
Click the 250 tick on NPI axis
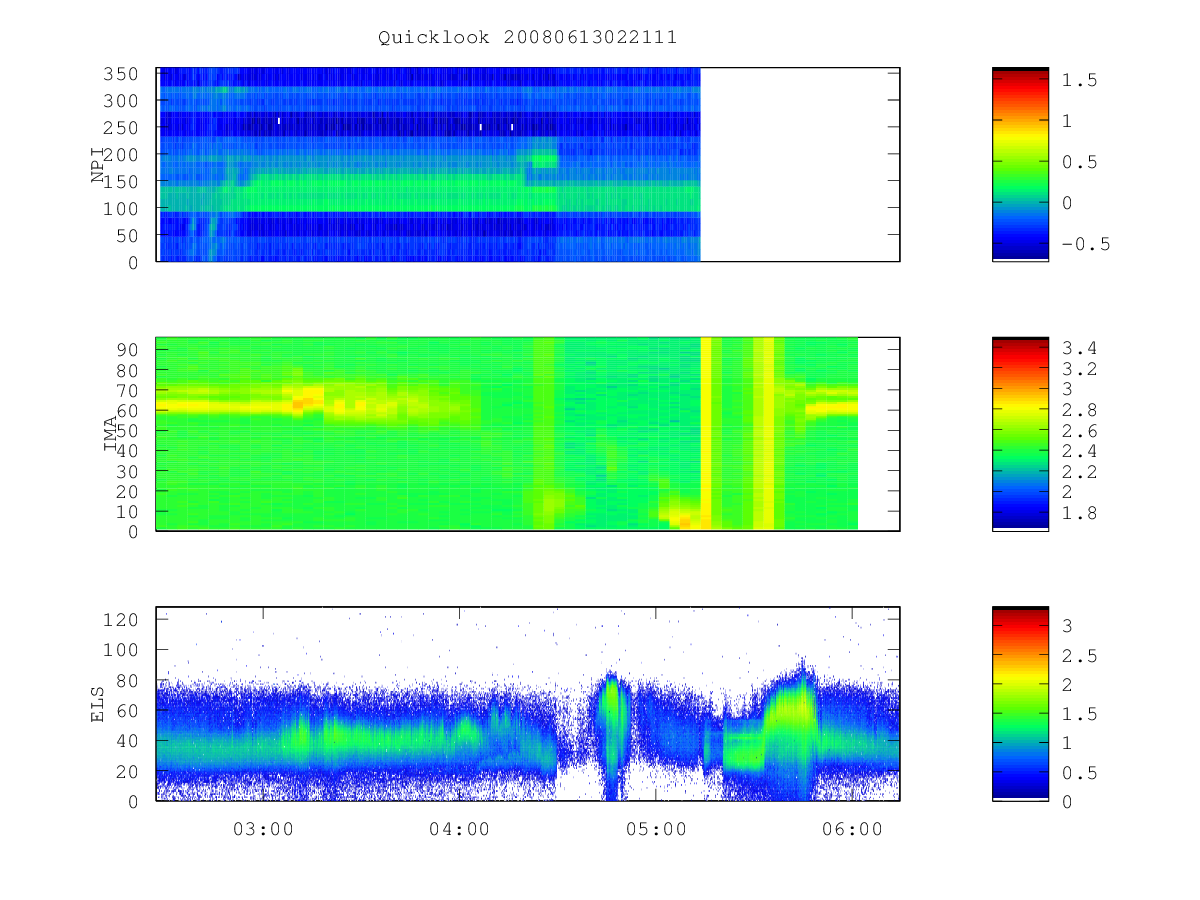[x=122, y=128]
